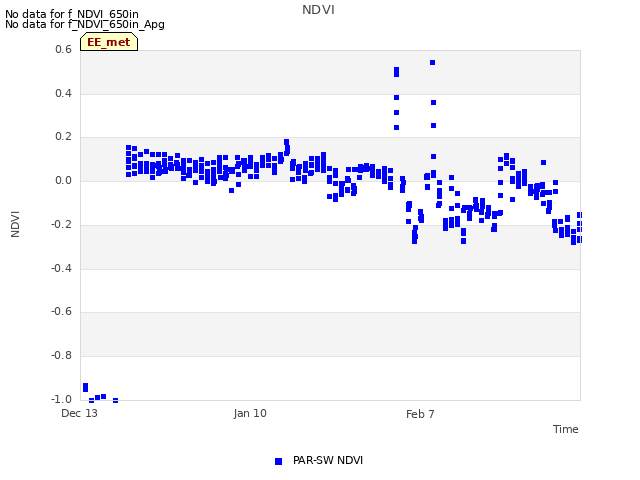Click the 0.0 y-axis tick label
Screen dimensions: 640x480
point(63,180)
